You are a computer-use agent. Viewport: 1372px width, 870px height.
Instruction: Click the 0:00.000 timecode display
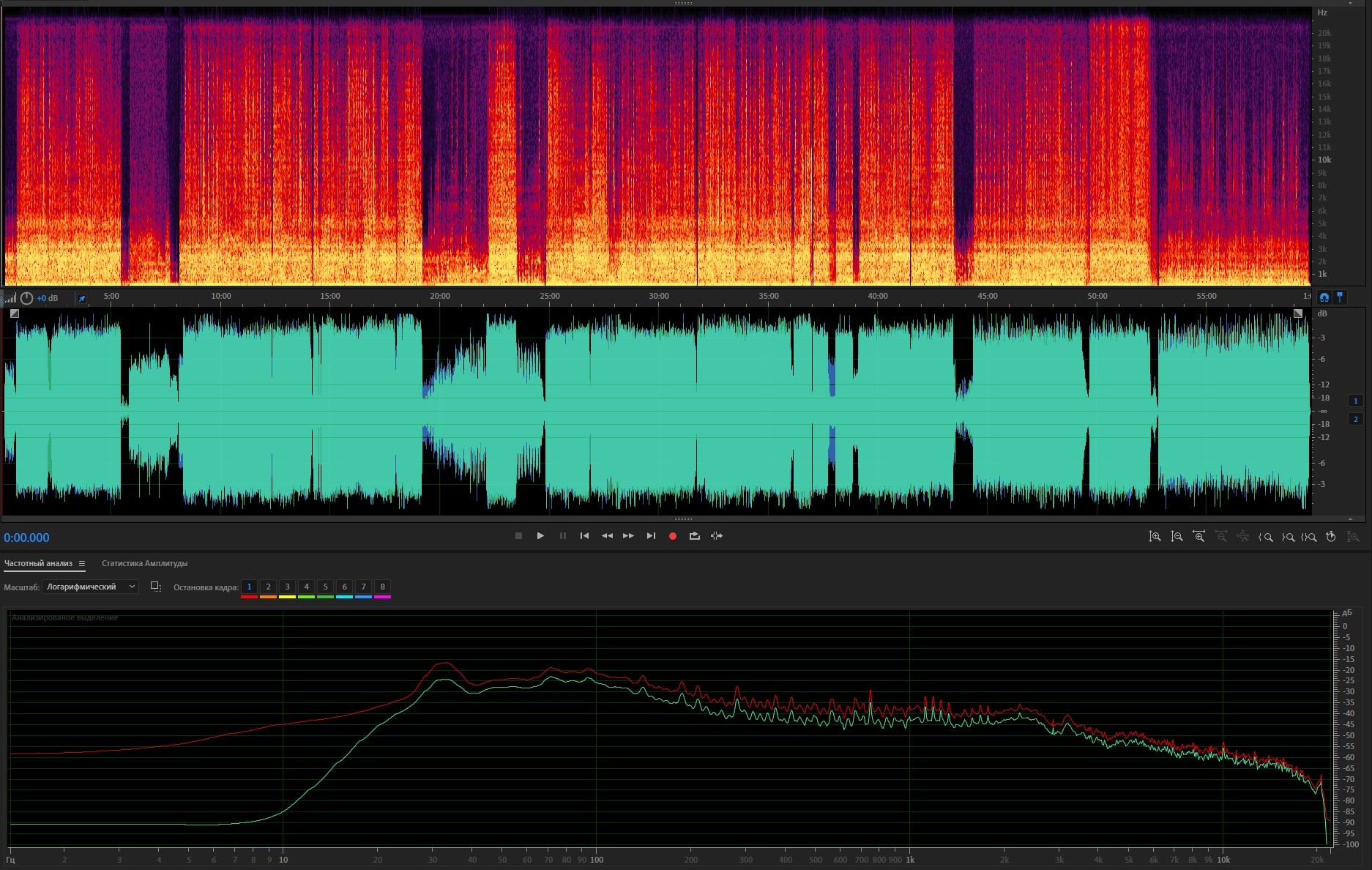coord(26,538)
